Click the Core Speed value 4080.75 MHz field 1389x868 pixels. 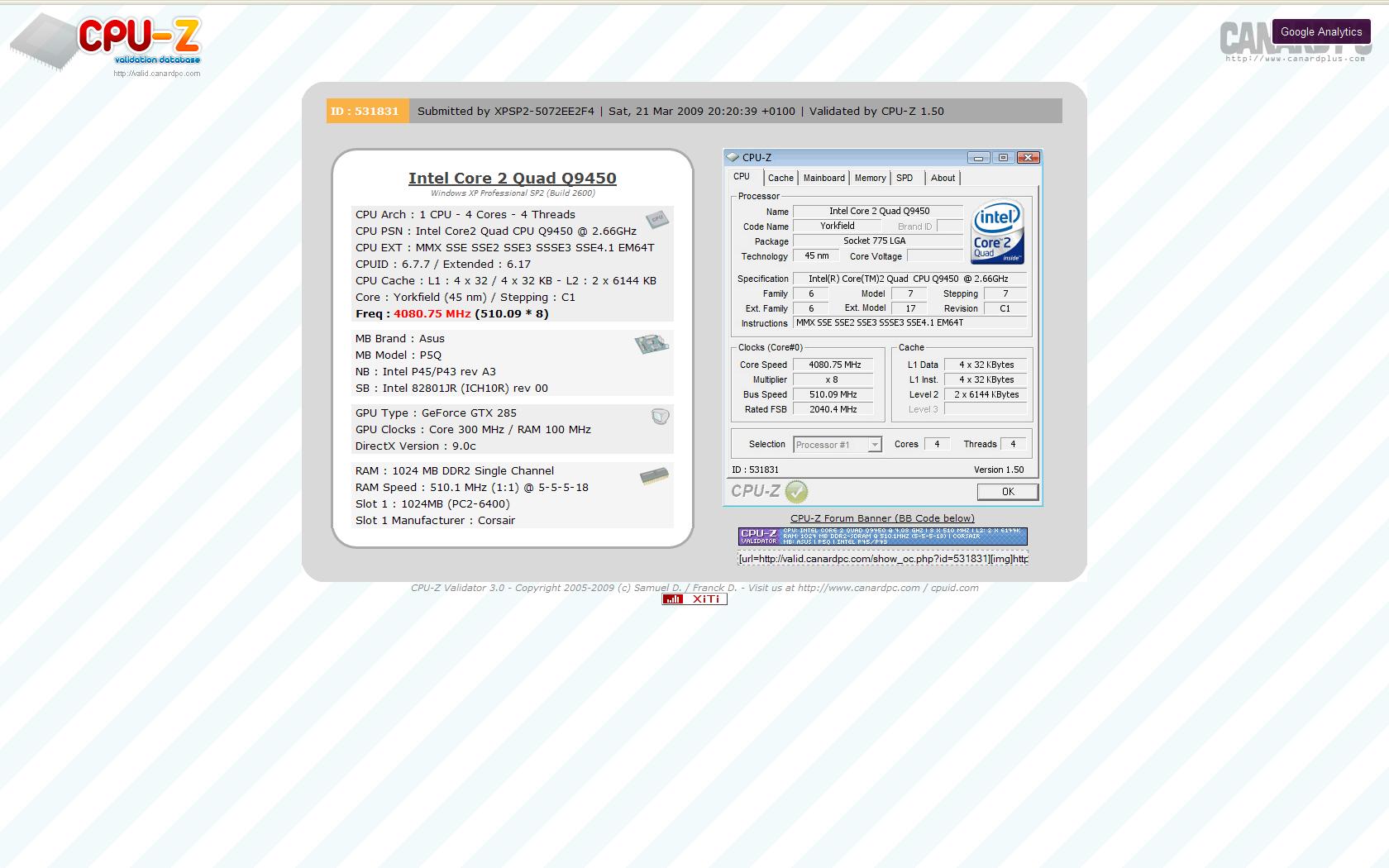835,365
